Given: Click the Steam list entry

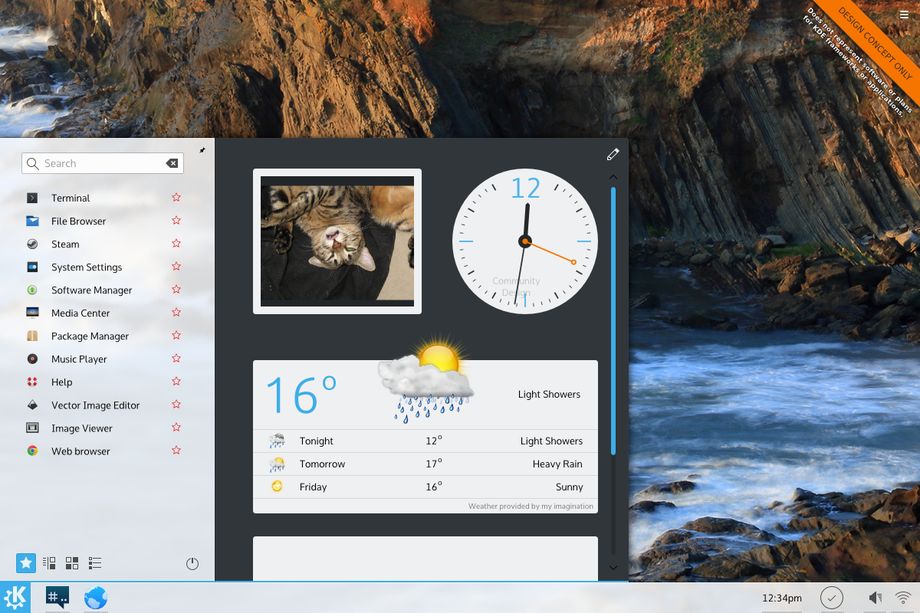Looking at the screenshot, I should [x=65, y=244].
